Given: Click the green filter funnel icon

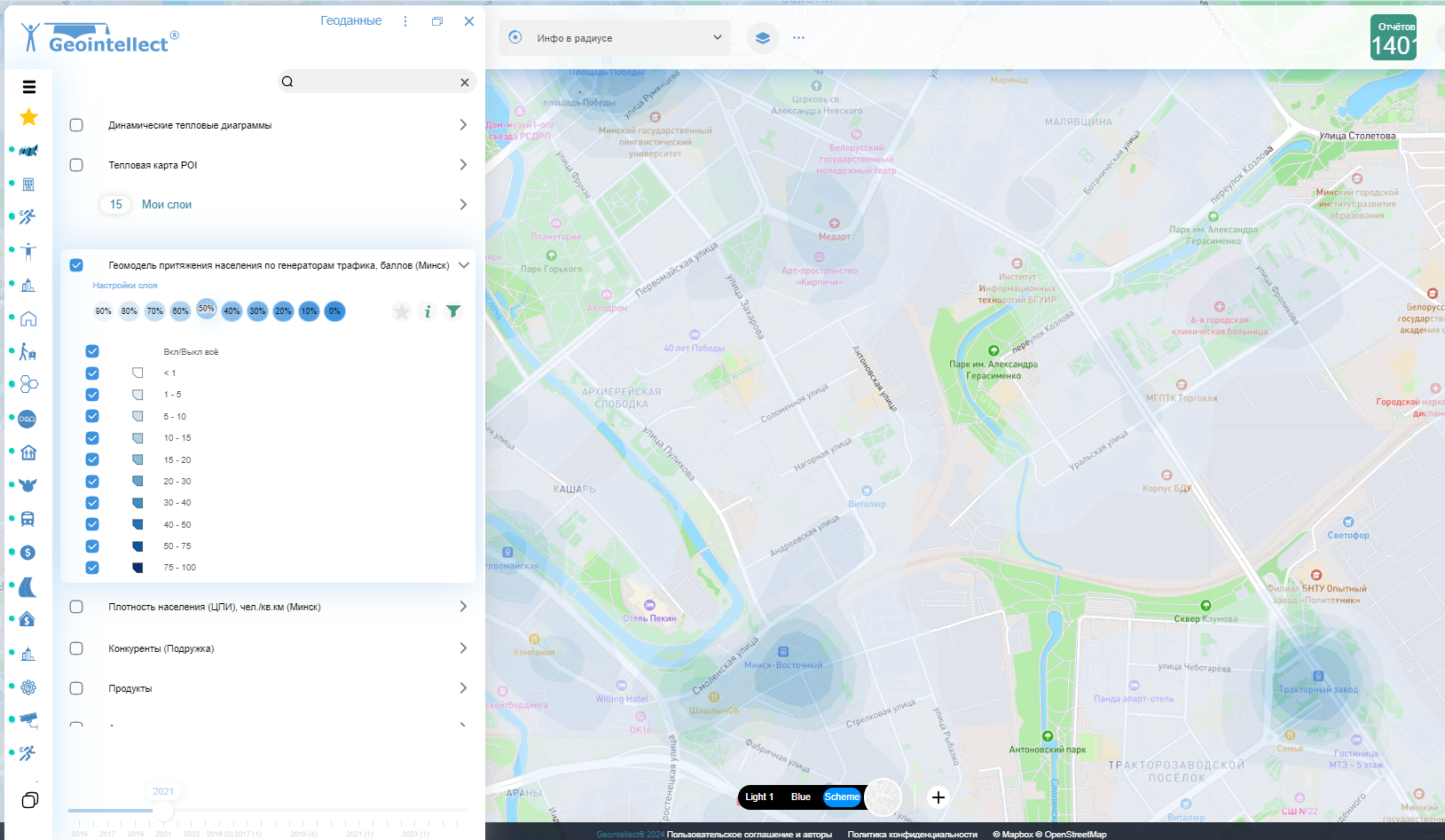Looking at the screenshot, I should coord(453,311).
